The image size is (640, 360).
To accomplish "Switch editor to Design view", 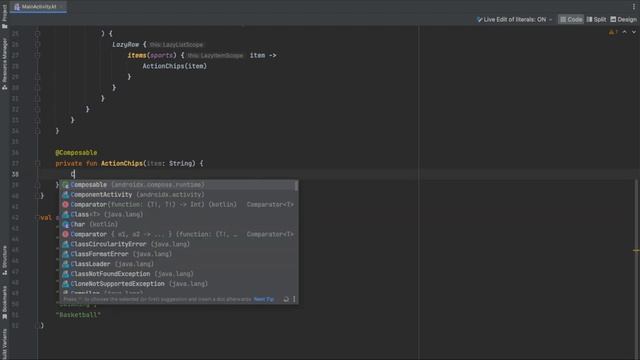I will point(623,19).
